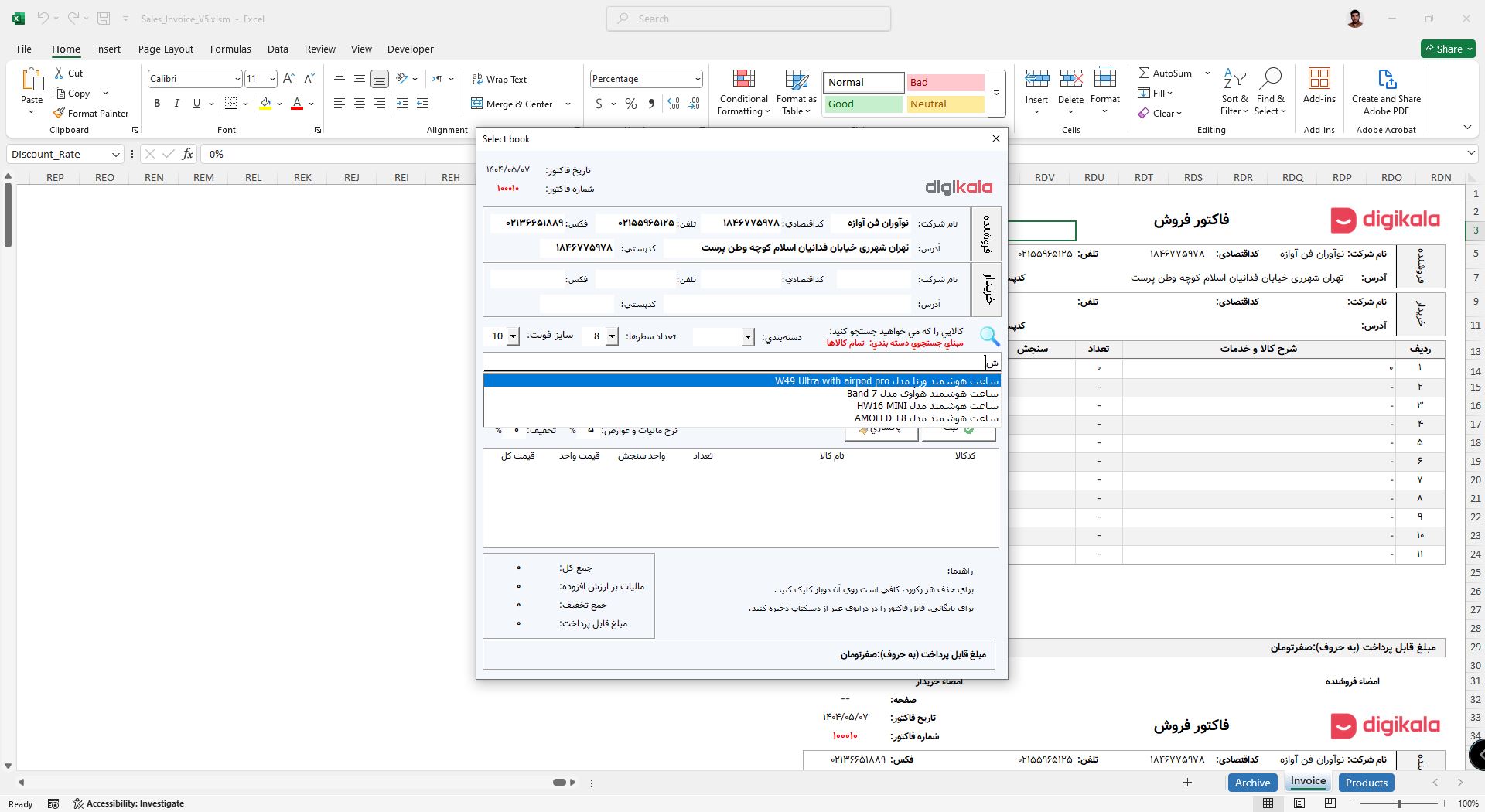Click the Font Color letter A
Image resolution: width=1485 pixels, height=812 pixels.
tap(297, 103)
